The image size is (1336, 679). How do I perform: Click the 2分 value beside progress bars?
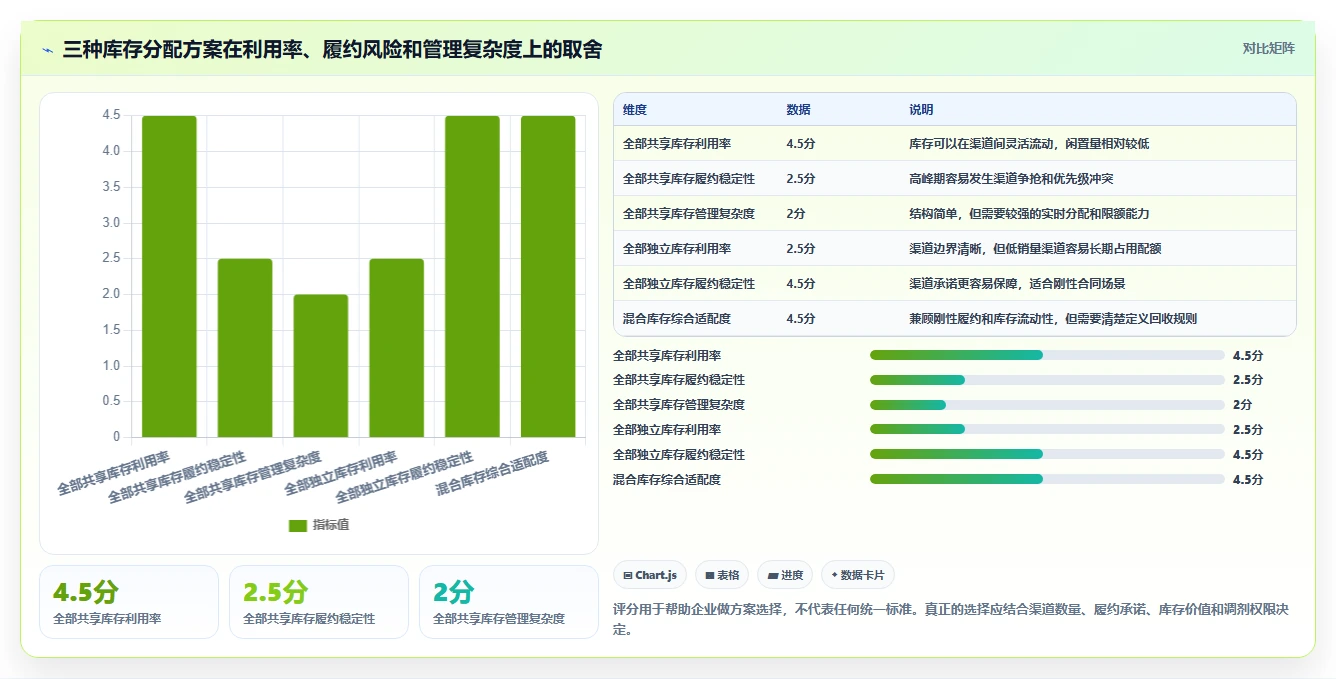(x=1242, y=405)
